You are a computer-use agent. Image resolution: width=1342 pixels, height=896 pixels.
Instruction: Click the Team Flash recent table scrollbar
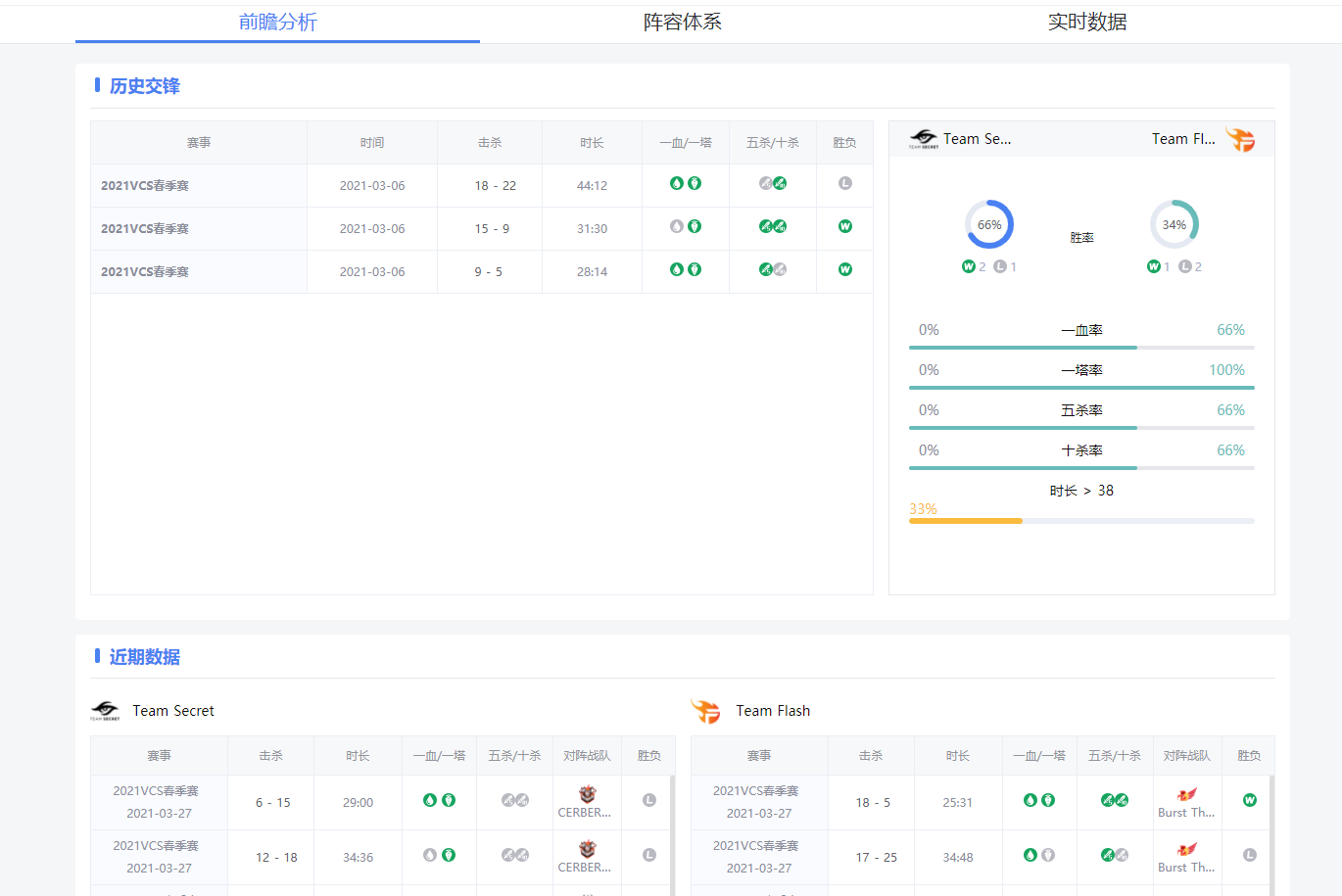tap(1272, 835)
